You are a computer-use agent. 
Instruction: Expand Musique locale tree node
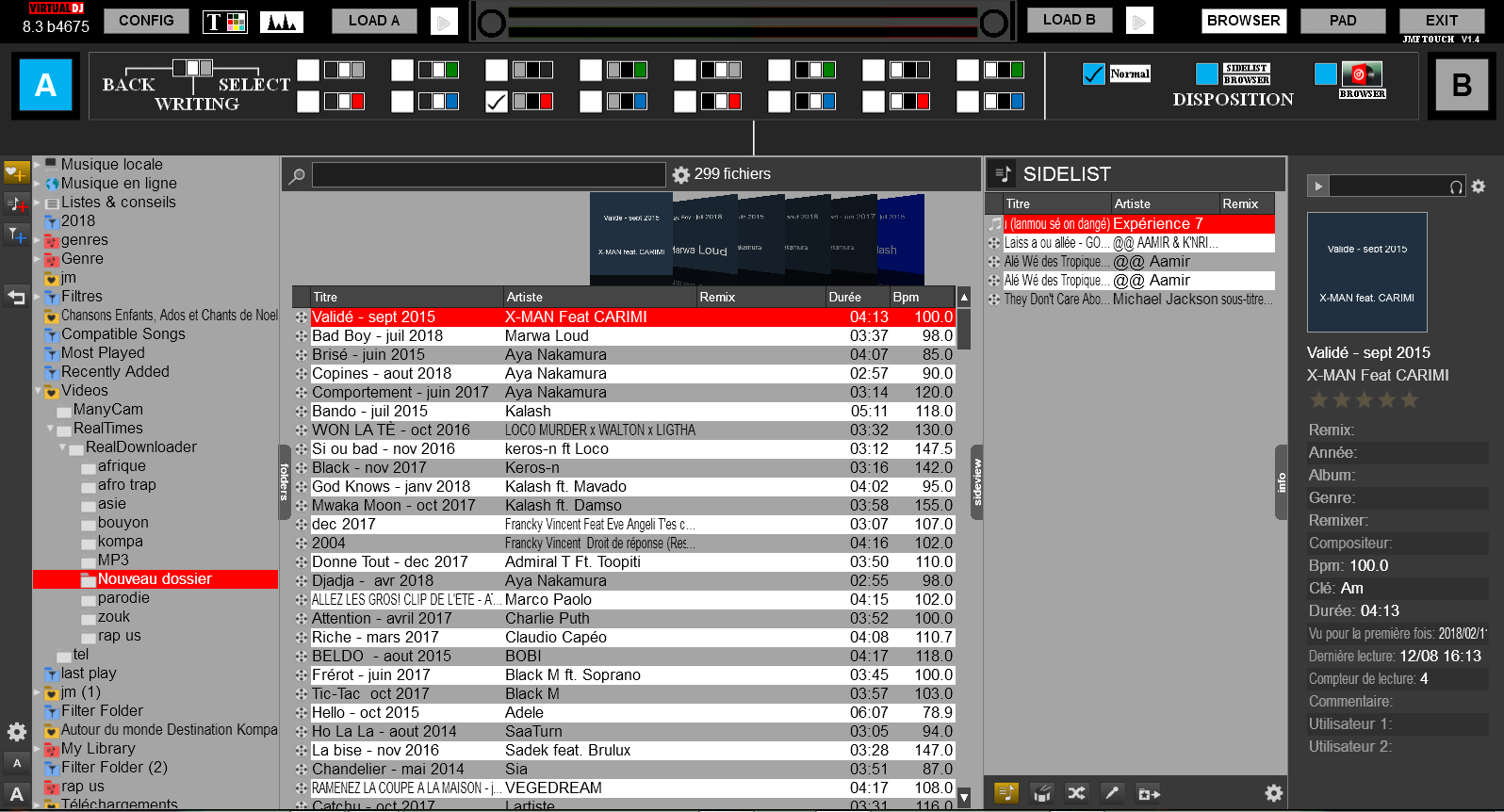[38, 165]
